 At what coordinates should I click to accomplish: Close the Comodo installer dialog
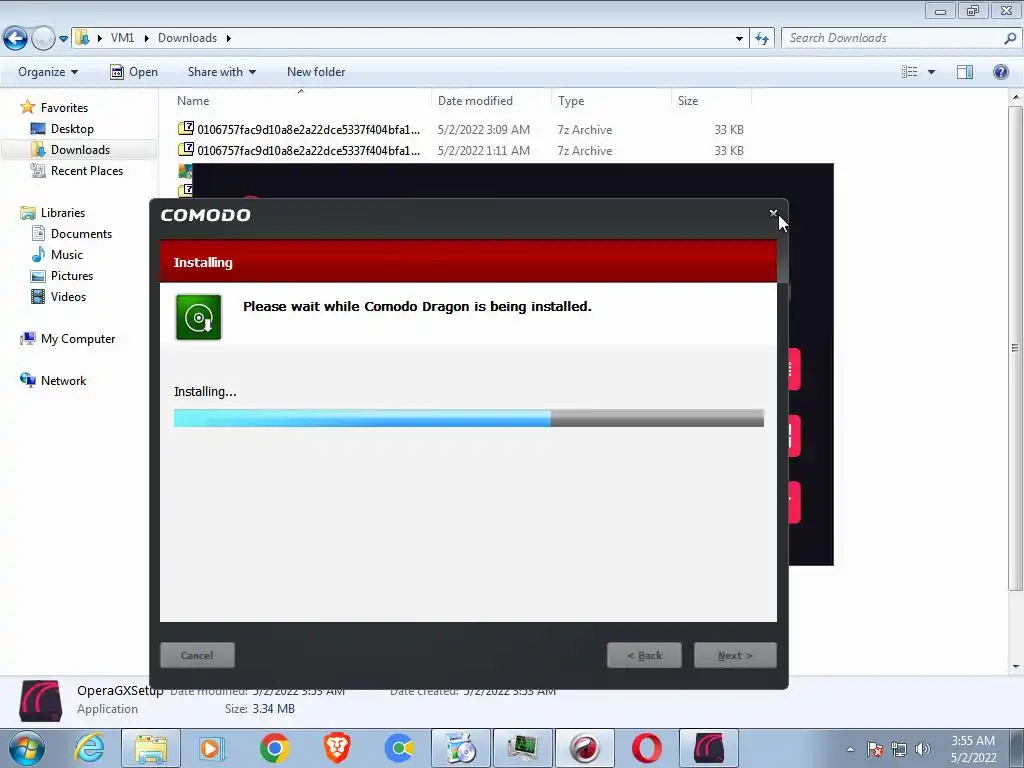[773, 213]
